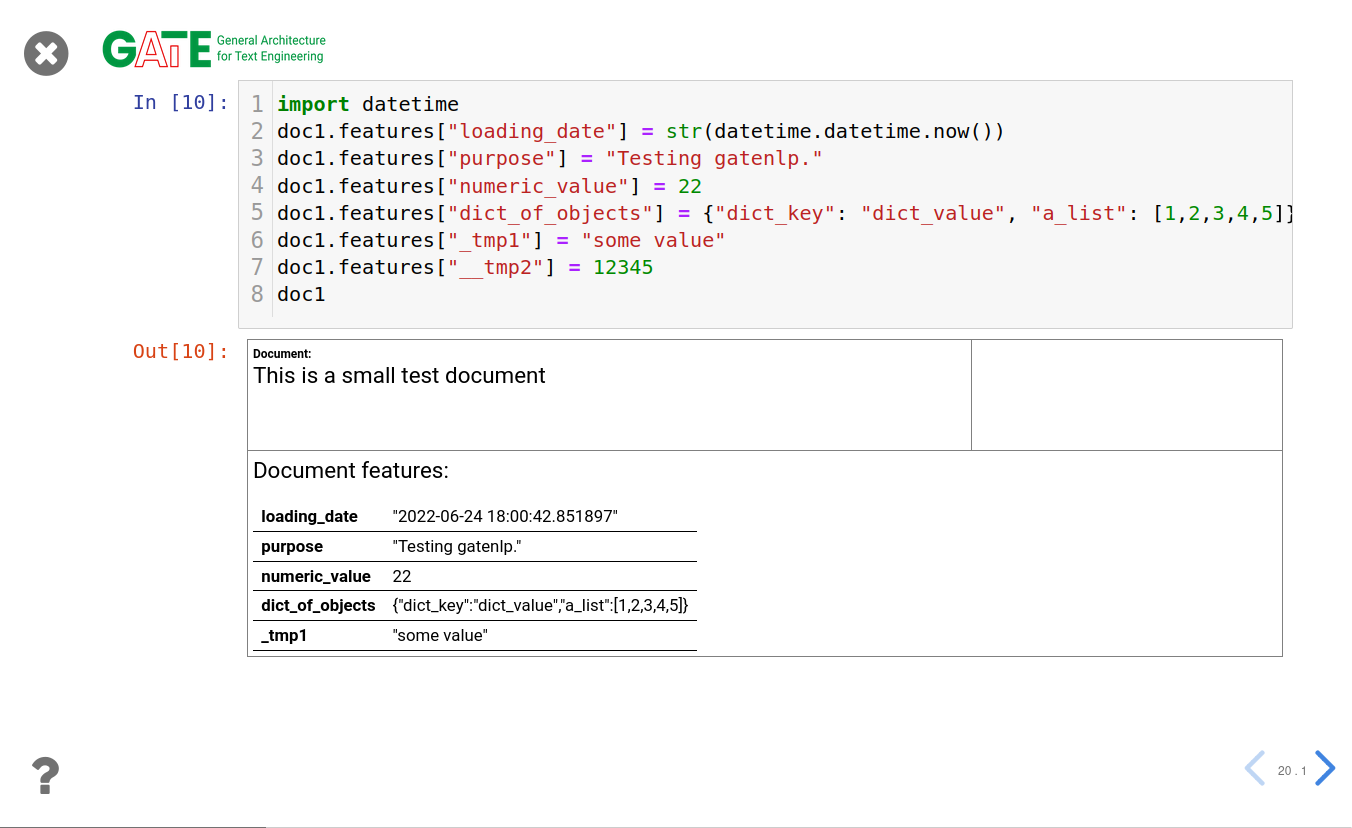
Task: Select the In [10] cell prompt
Action: pos(181,102)
